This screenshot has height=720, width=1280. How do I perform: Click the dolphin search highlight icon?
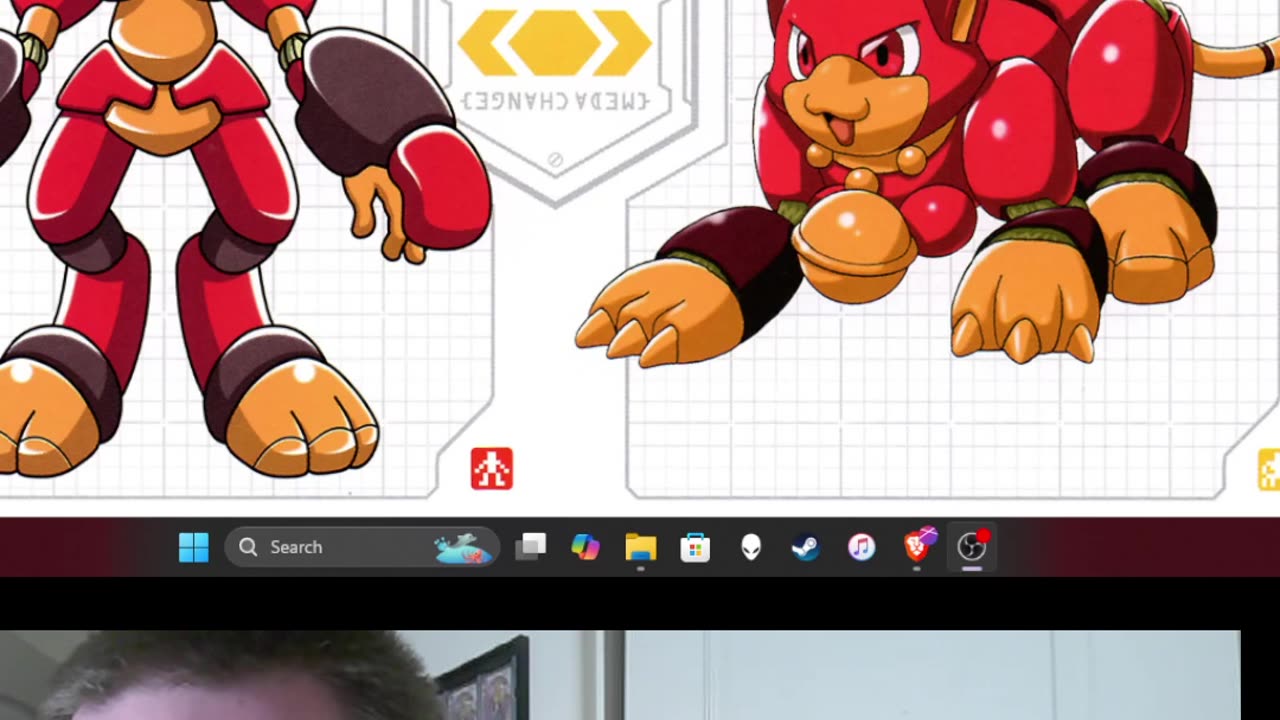(x=461, y=548)
